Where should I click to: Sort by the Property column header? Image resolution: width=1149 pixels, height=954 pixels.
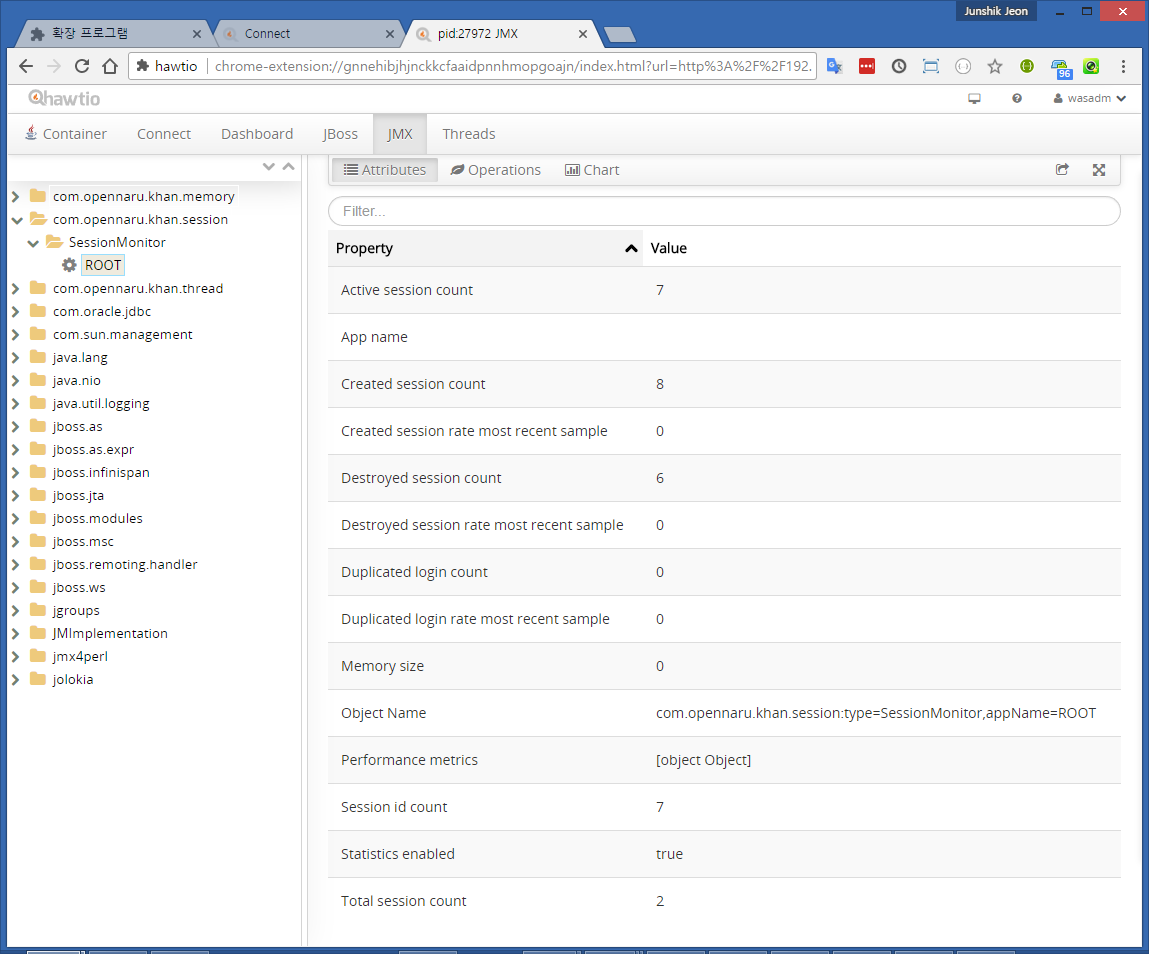(485, 248)
